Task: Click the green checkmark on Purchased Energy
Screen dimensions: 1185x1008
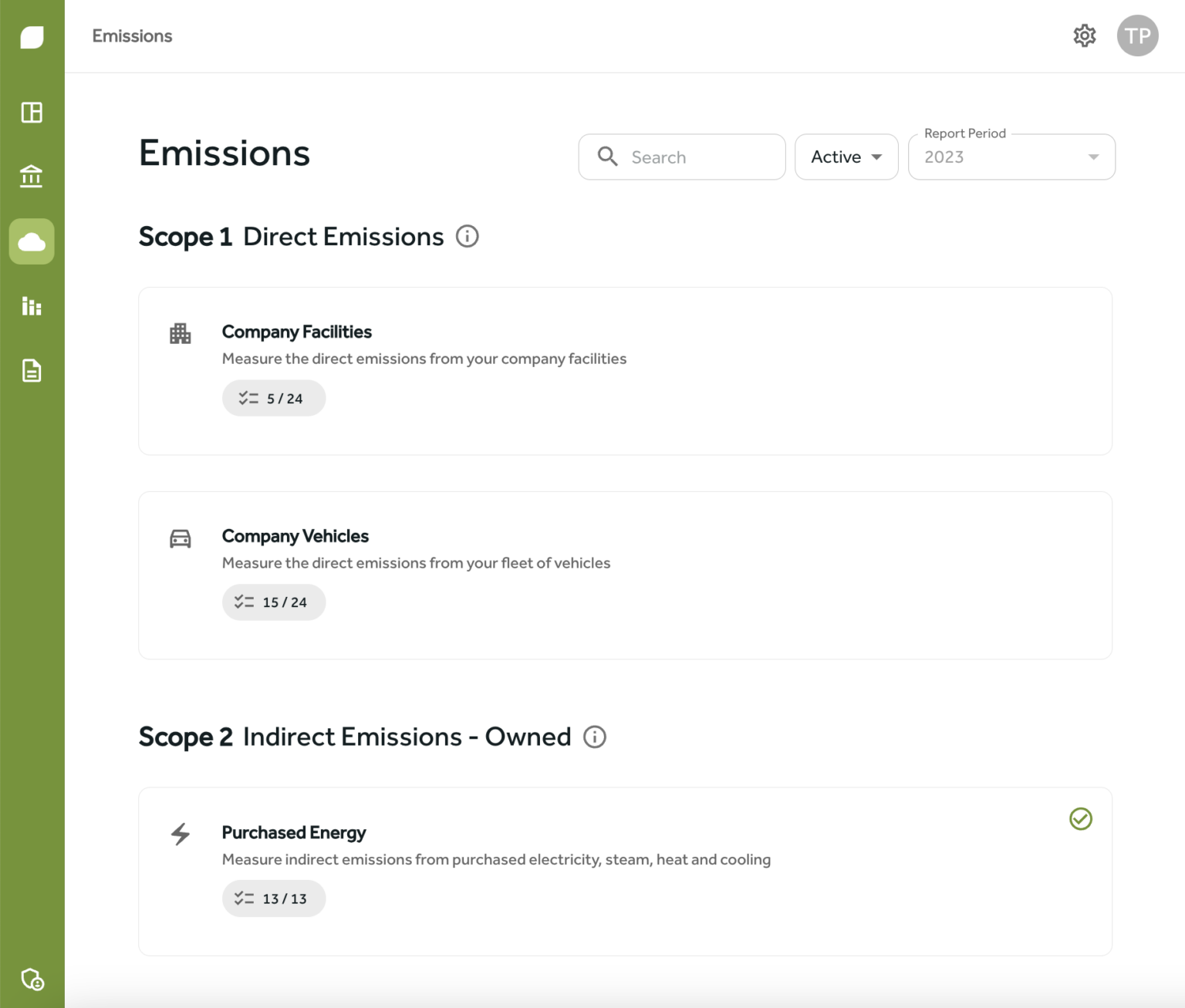Action: [x=1080, y=819]
